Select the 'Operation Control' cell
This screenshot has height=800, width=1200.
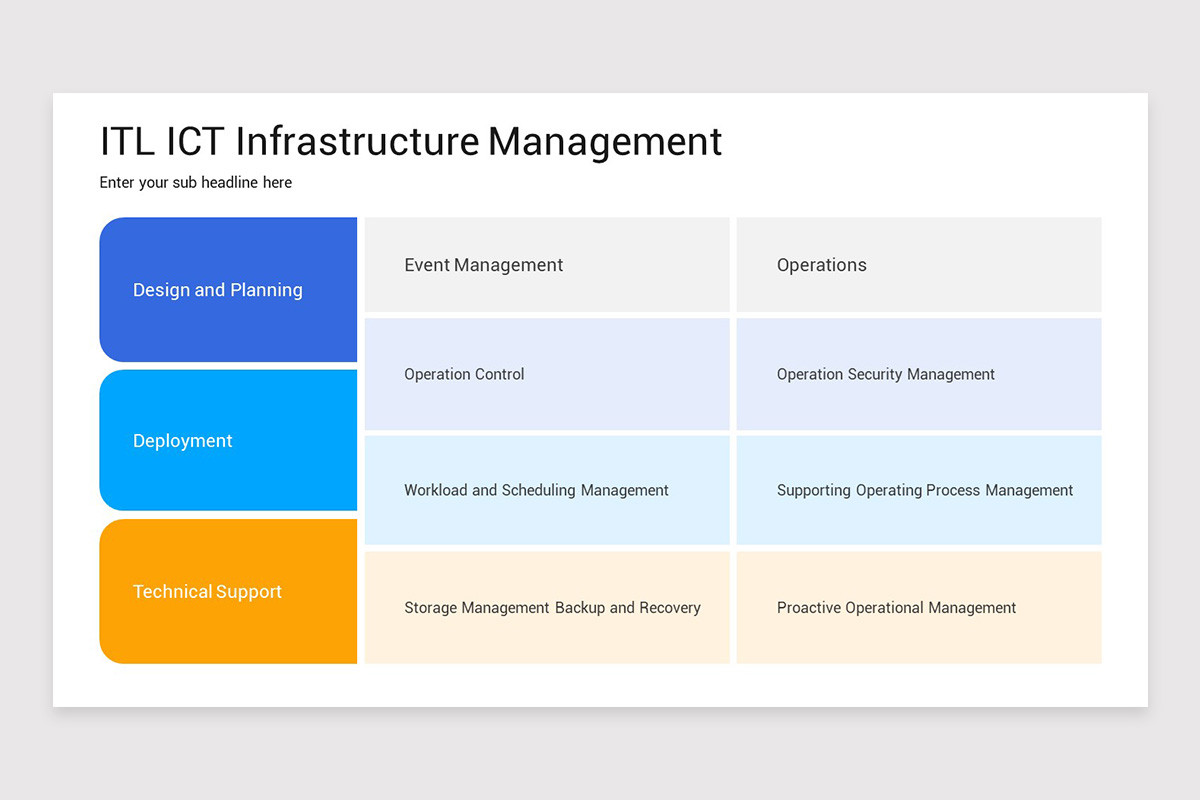click(x=546, y=374)
